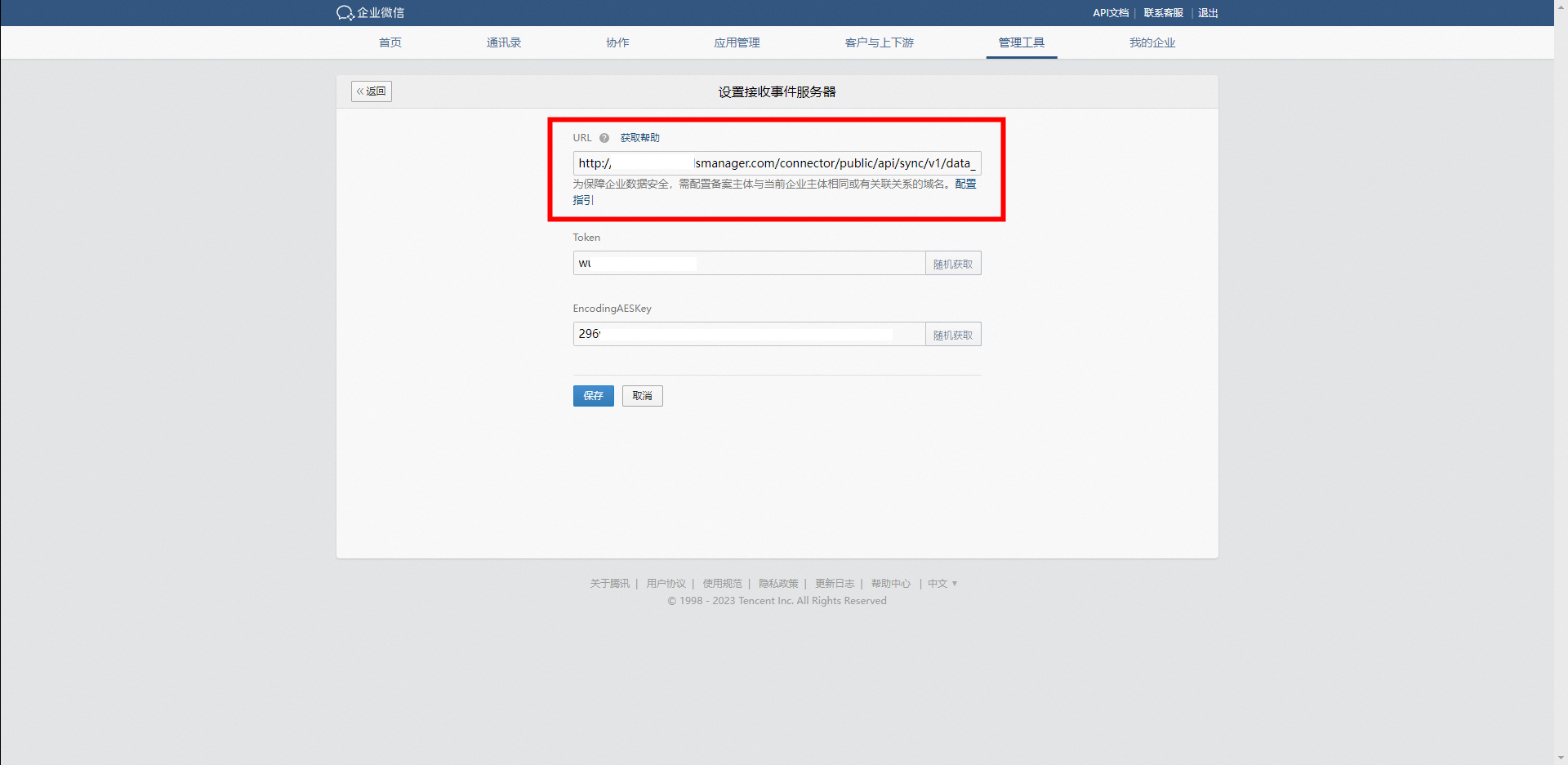Focus the URL input field

pyautogui.click(x=777, y=163)
